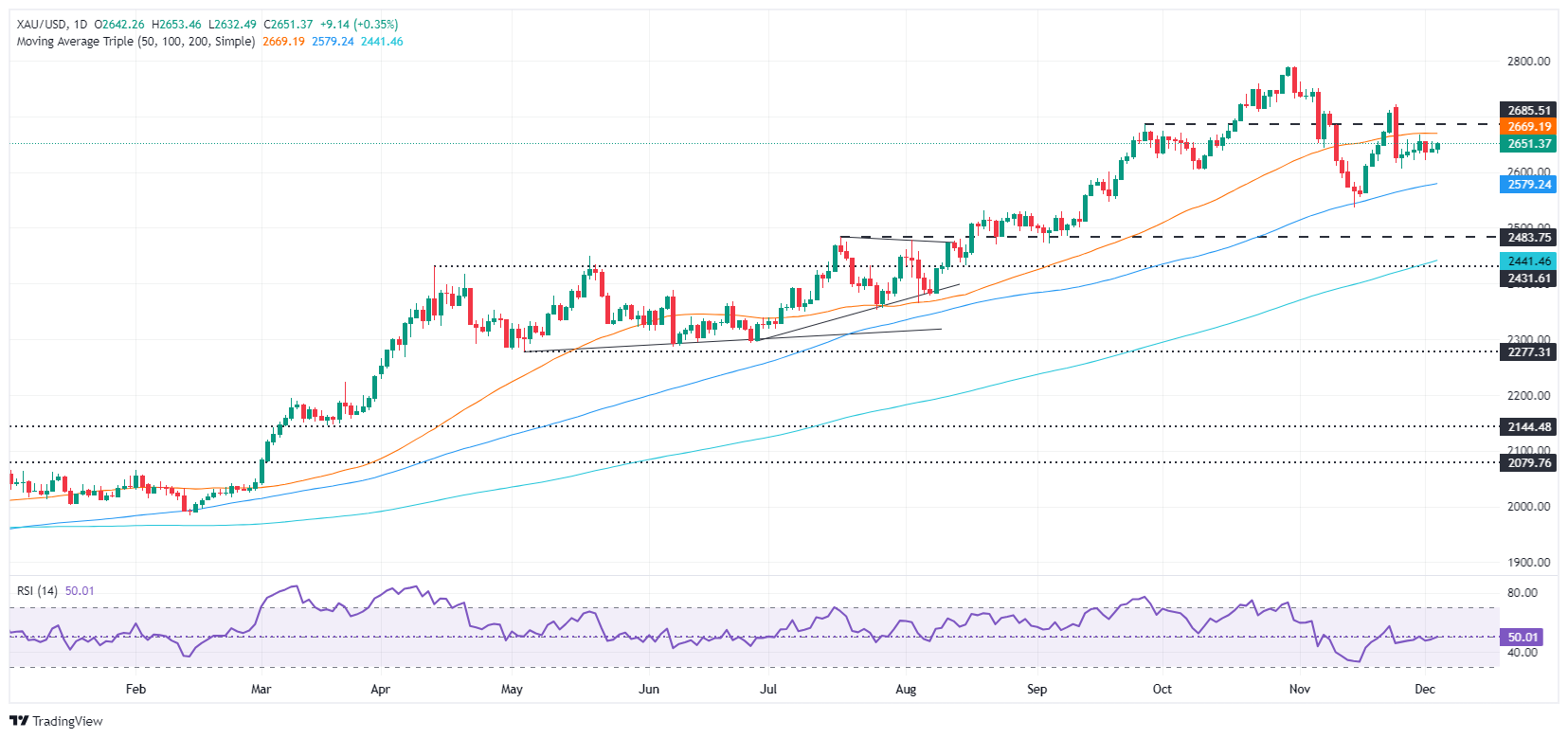Click the Oct label on time axis
This screenshot has height=738, width=1568.
pyautogui.click(x=1162, y=690)
